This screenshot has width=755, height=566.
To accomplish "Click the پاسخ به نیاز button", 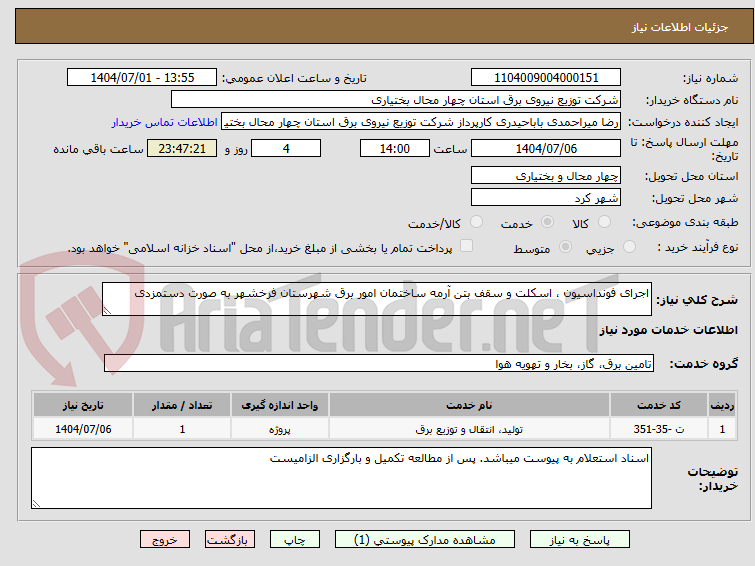I will coord(580,540).
